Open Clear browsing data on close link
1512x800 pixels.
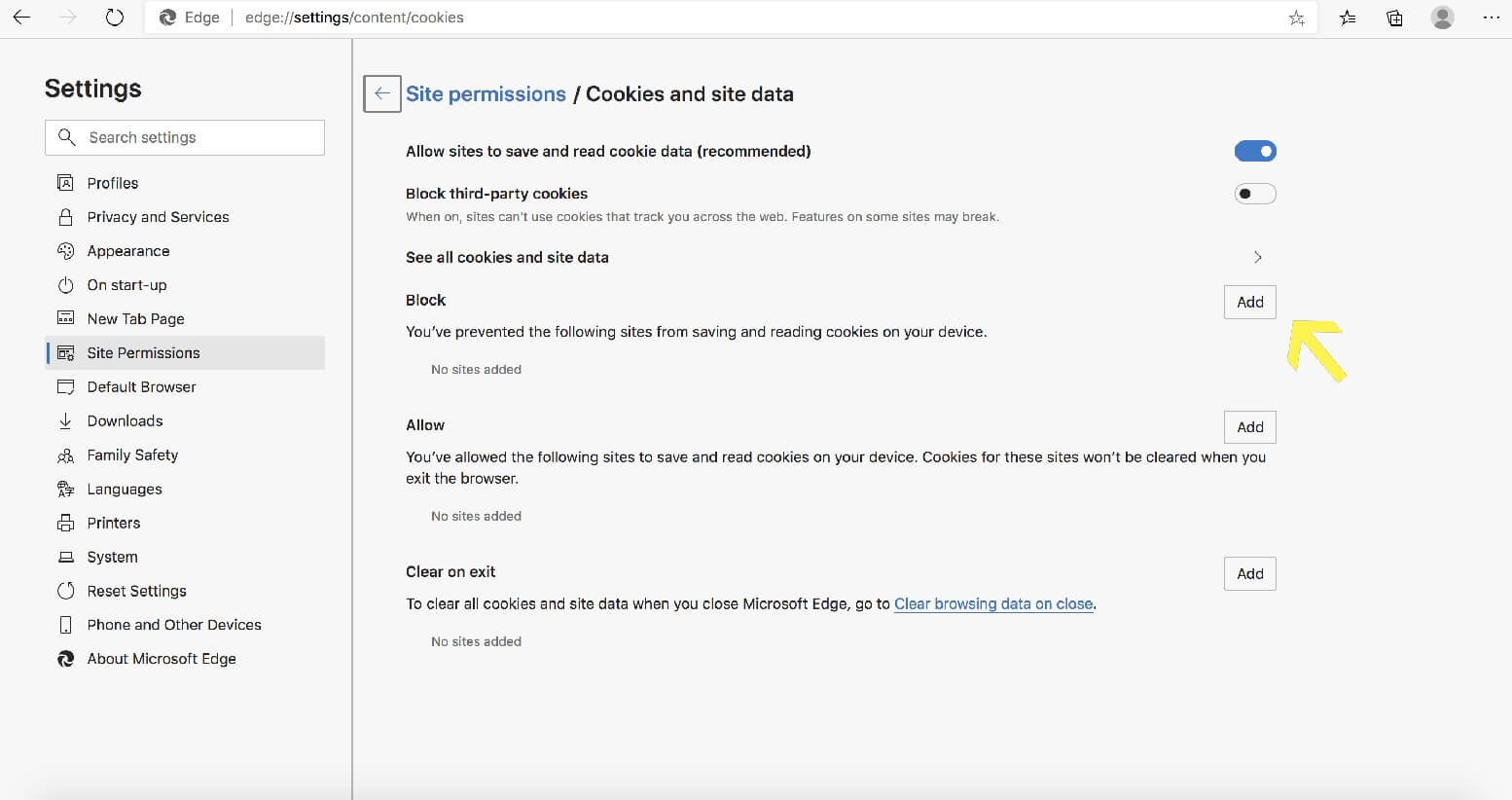coord(992,603)
